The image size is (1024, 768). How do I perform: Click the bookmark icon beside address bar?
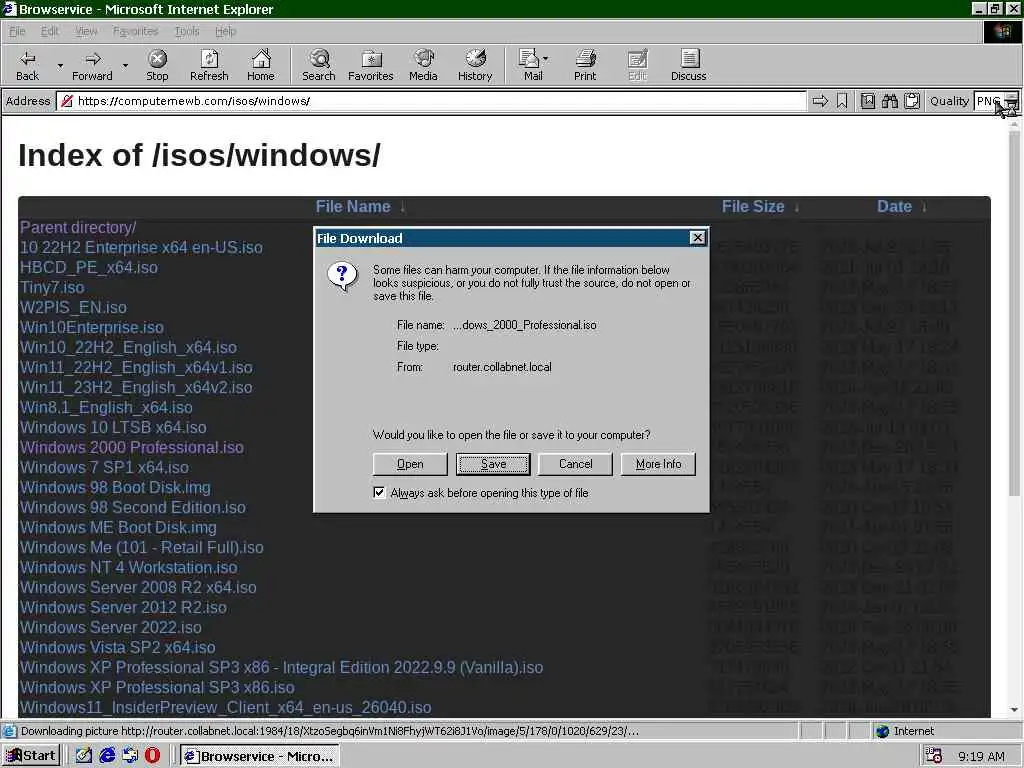click(842, 101)
